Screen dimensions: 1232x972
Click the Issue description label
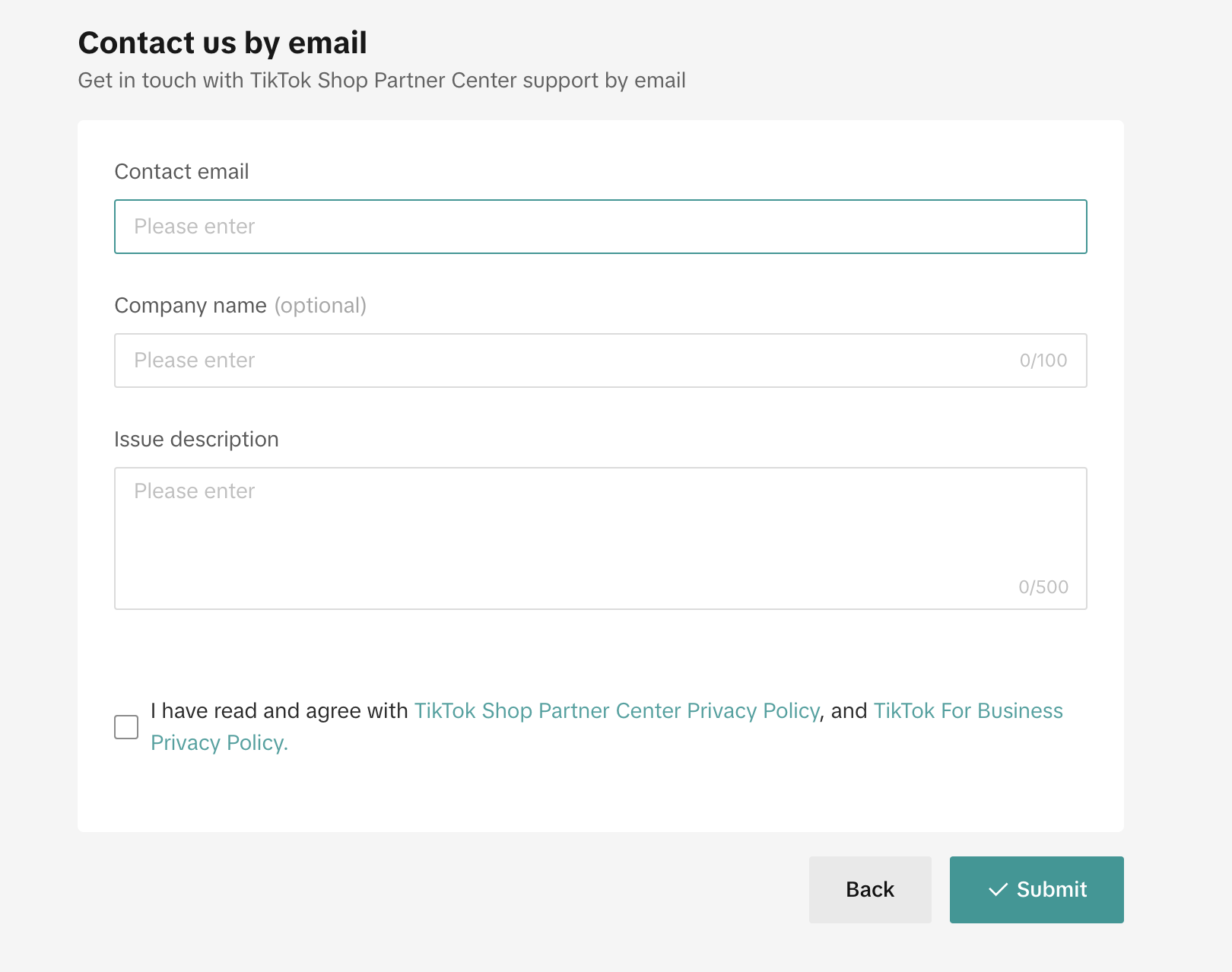[x=196, y=440]
